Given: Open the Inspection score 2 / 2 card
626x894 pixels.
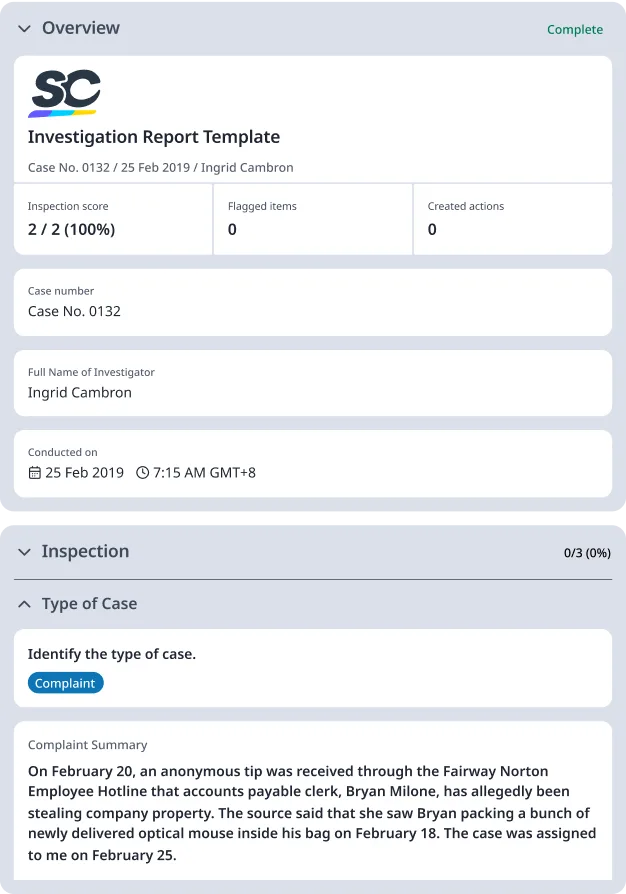Looking at the screenshot, I should (113, 219).
